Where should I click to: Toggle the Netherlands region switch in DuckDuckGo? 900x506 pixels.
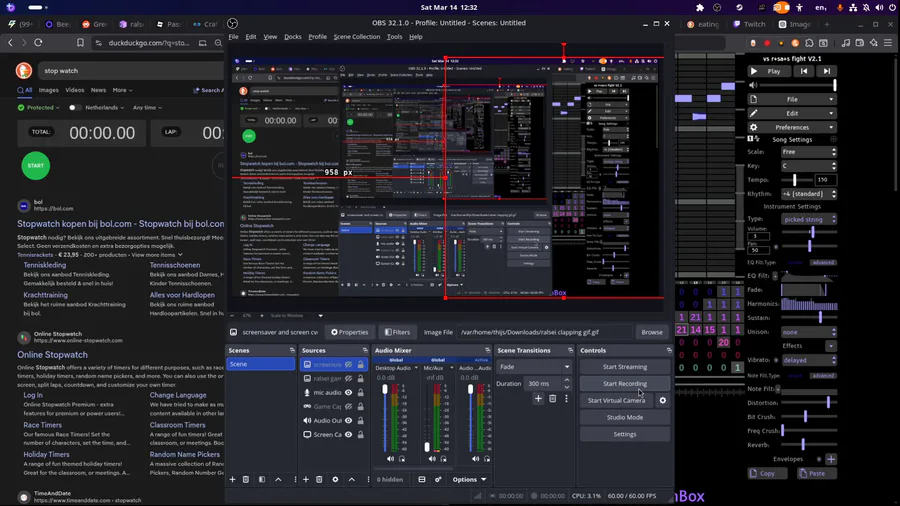74,107
